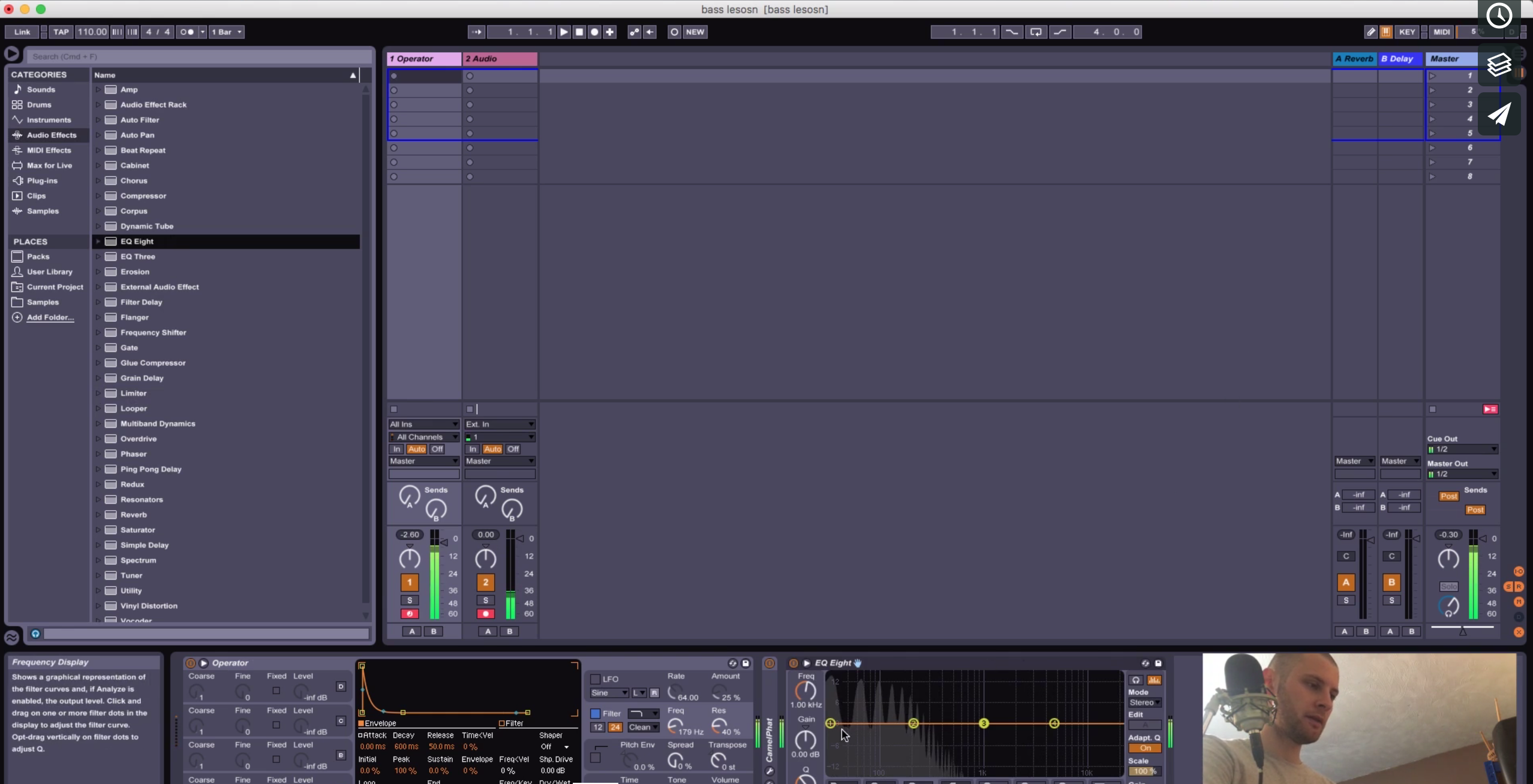Click the Session Record circle button

pyautogui.click(x=674, y=32)
